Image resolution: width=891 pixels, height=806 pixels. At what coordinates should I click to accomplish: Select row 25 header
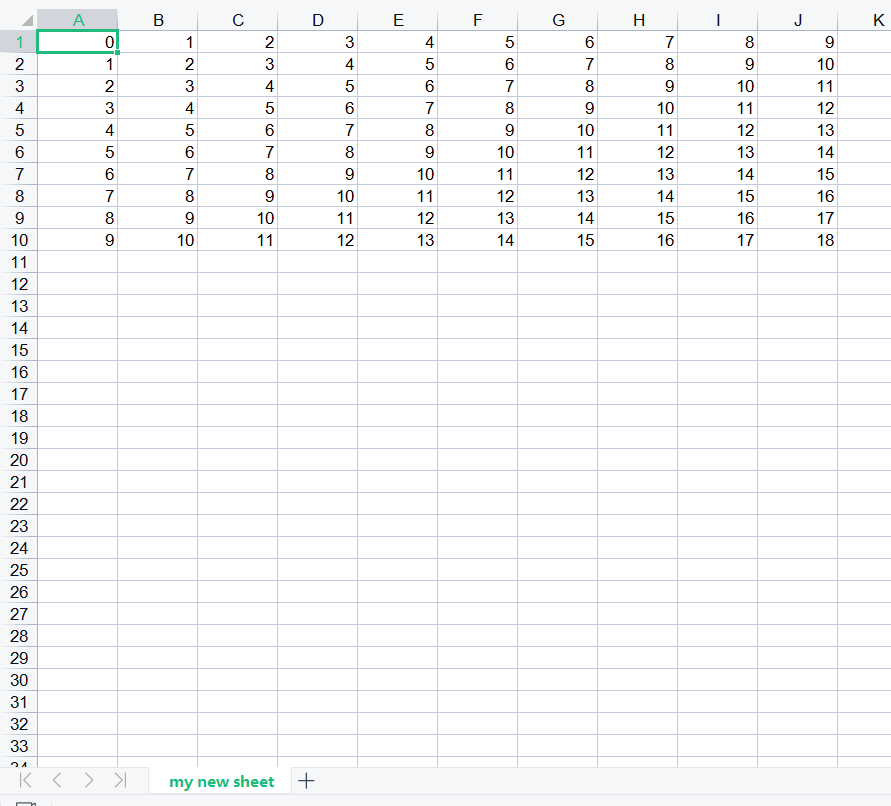tap(19, 570)
